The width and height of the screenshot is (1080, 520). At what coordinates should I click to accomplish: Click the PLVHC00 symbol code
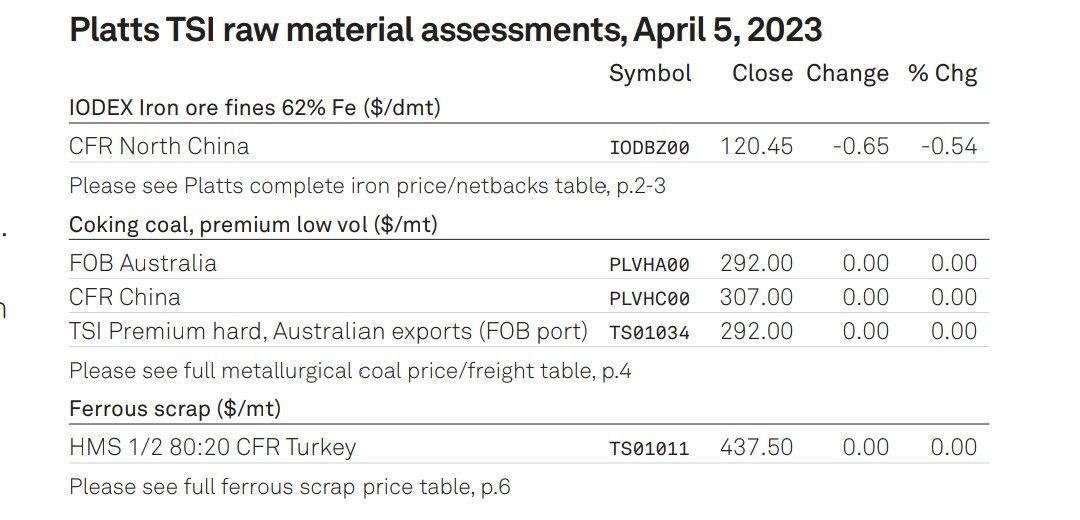[x=649, y=298]
